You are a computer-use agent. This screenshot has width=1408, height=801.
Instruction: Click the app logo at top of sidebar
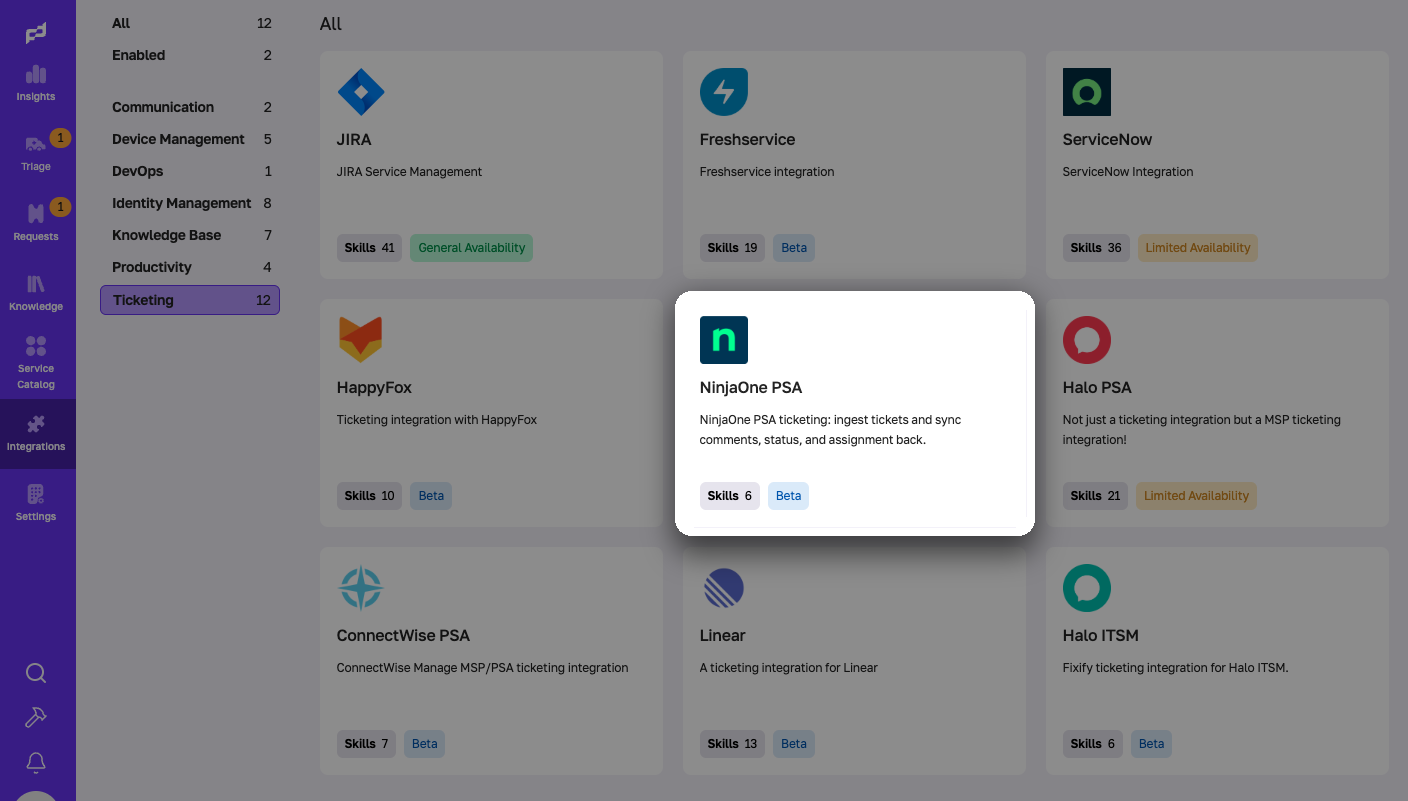tap(36, 34)
